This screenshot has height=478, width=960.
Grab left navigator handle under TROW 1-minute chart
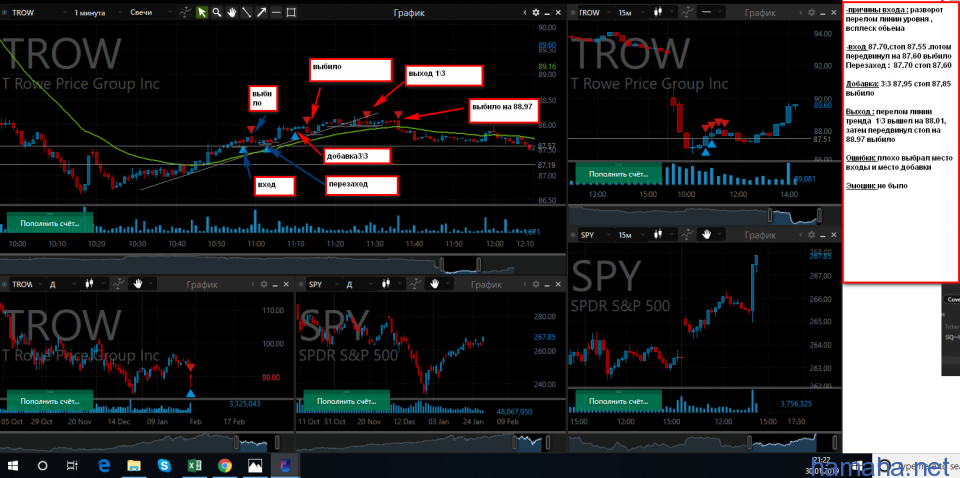tap(443, 264)
